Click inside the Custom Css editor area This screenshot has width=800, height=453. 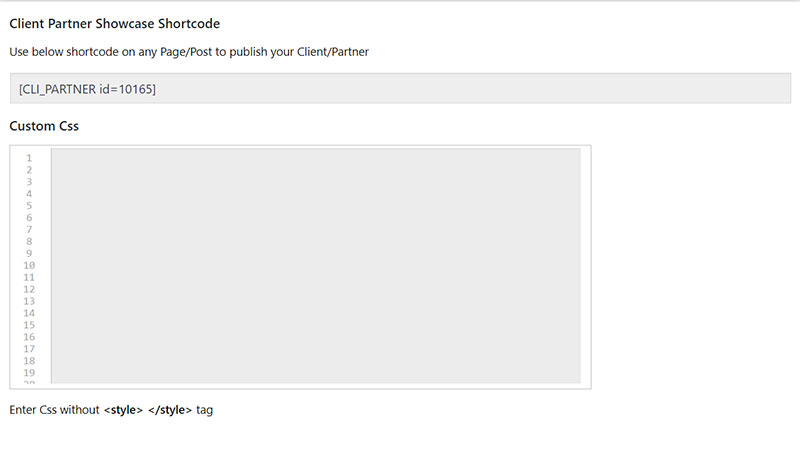pyautogui.click(x=316, y=265)
